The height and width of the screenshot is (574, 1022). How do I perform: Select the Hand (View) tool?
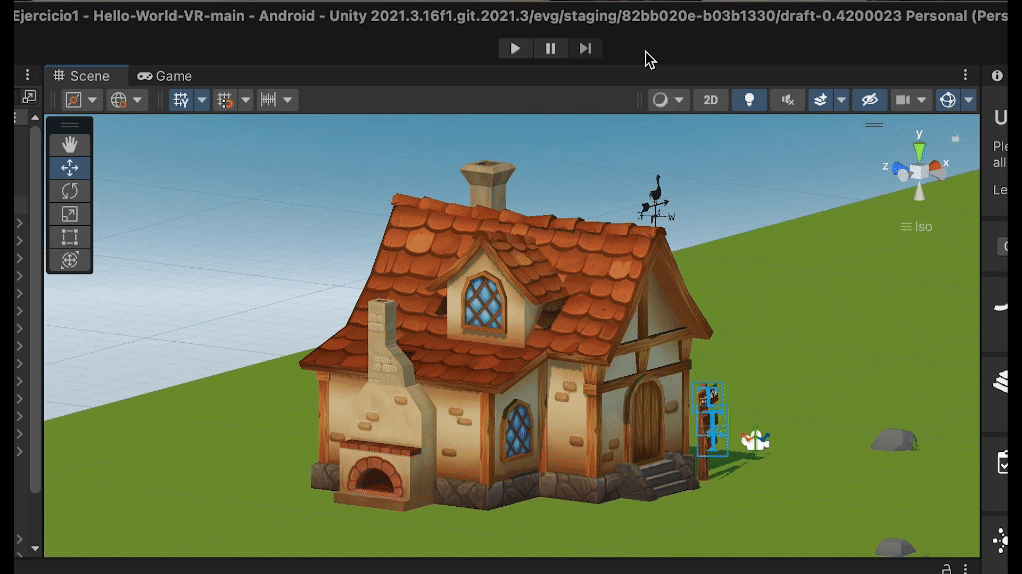click(x=69, y=144)
